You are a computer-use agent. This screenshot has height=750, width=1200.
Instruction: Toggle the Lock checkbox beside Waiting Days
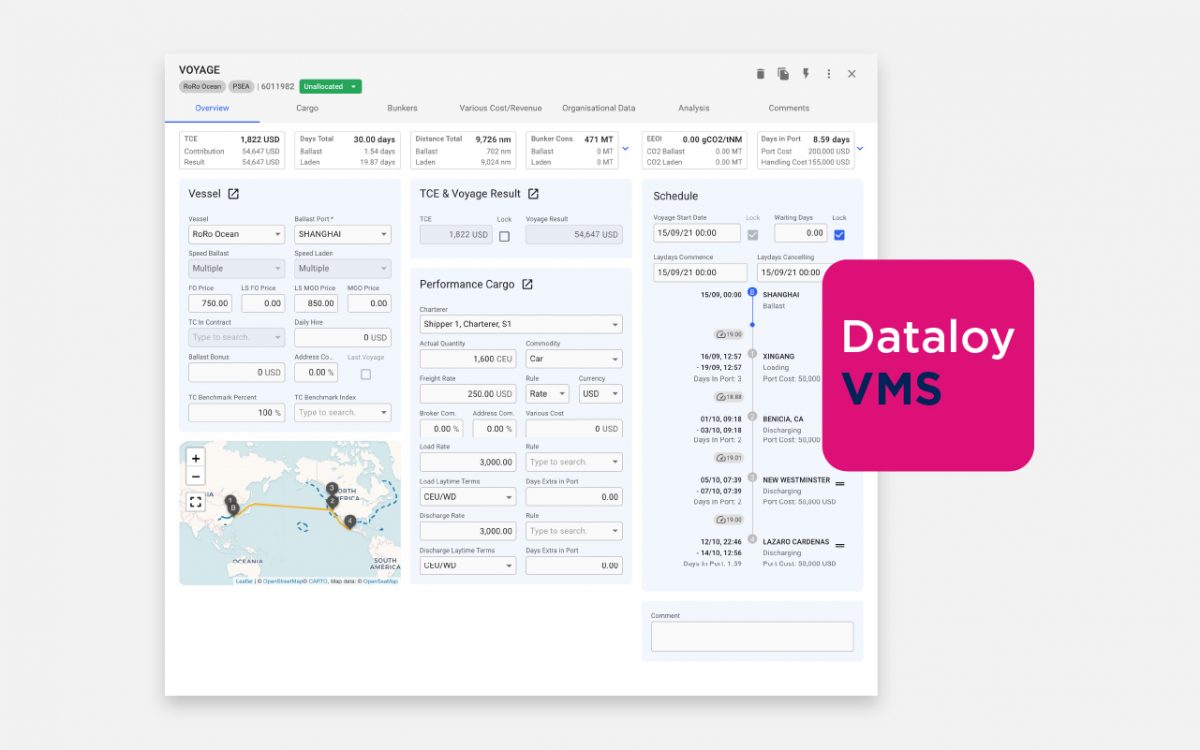(839, 233)
